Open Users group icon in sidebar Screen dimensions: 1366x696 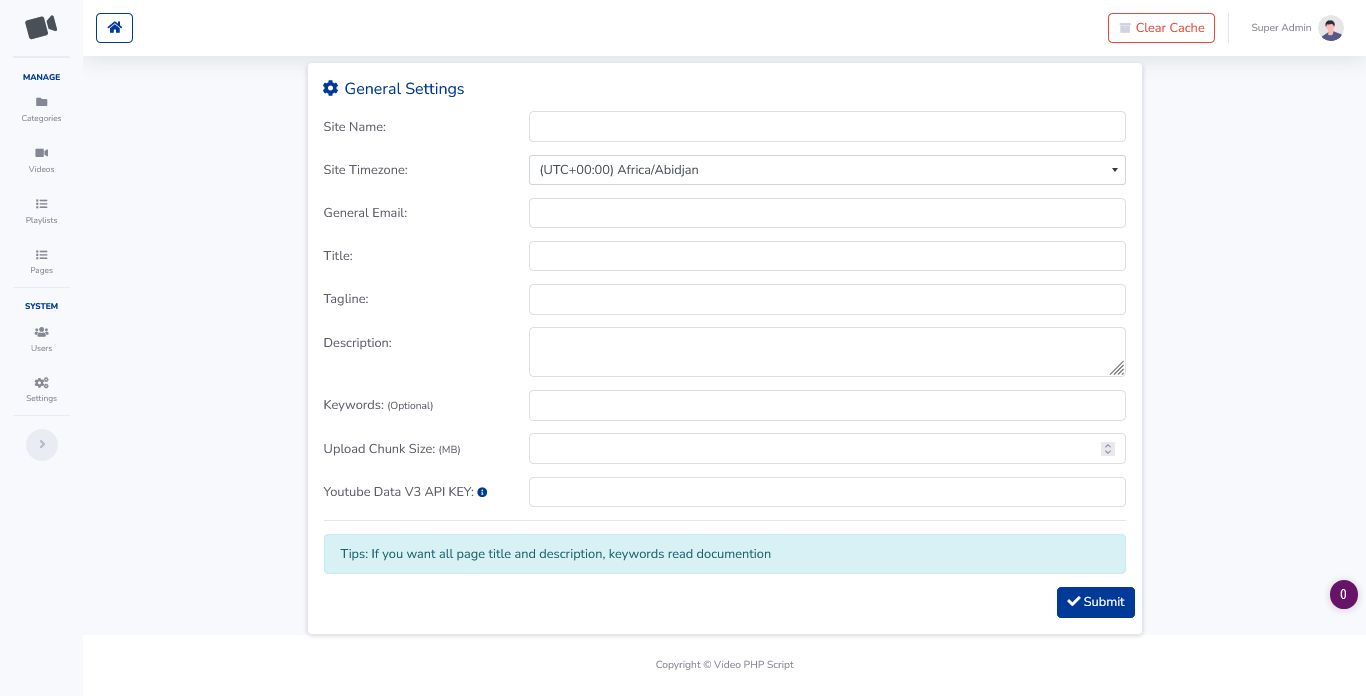coord(41,332)
